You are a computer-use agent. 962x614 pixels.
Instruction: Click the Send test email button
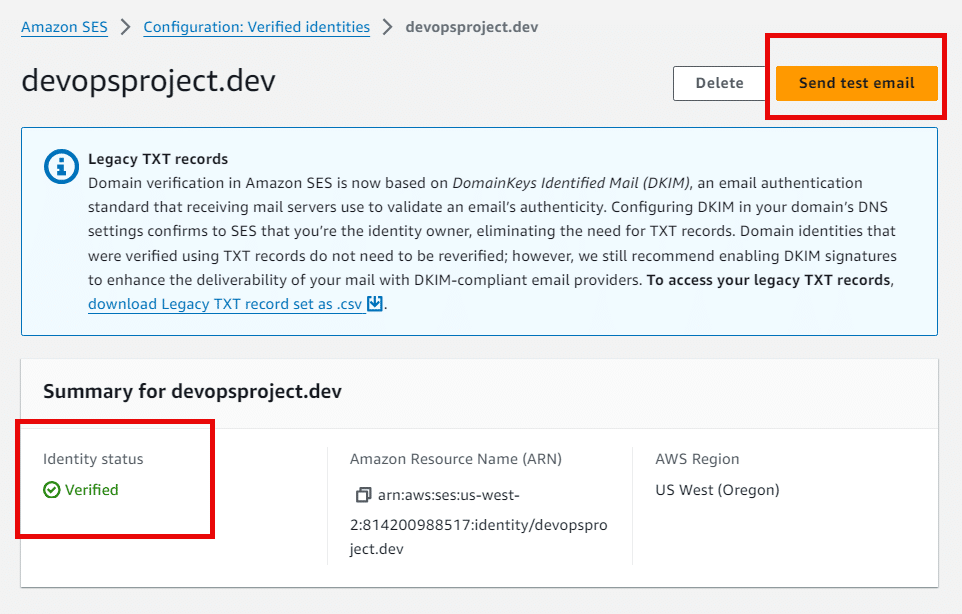856,83
